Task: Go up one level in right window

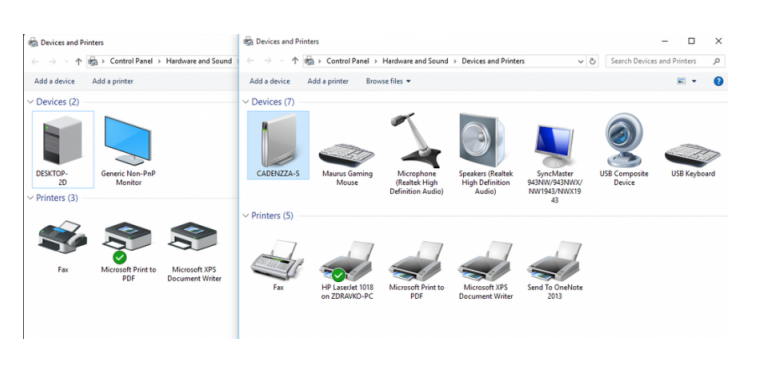Action: pos(295,61)
